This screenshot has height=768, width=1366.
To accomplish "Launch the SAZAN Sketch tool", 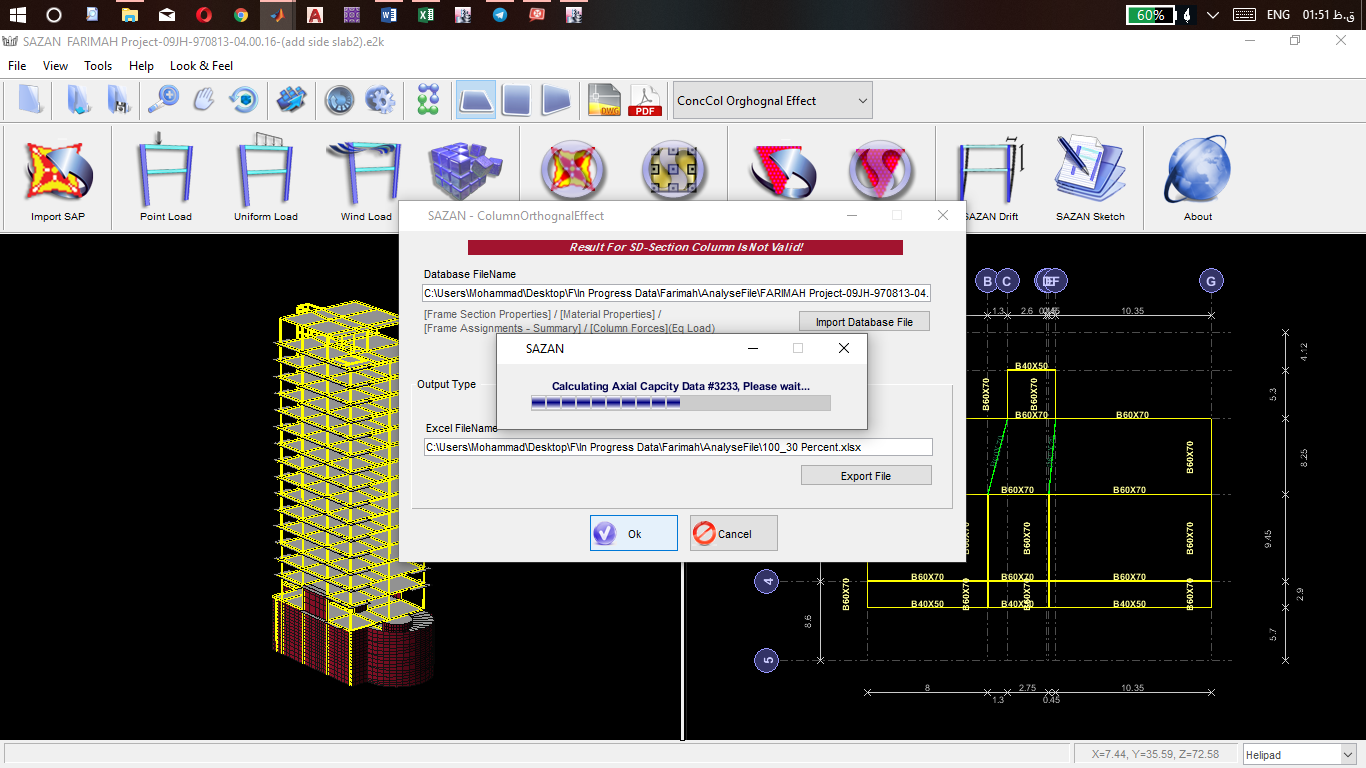I will (1090, 173).
